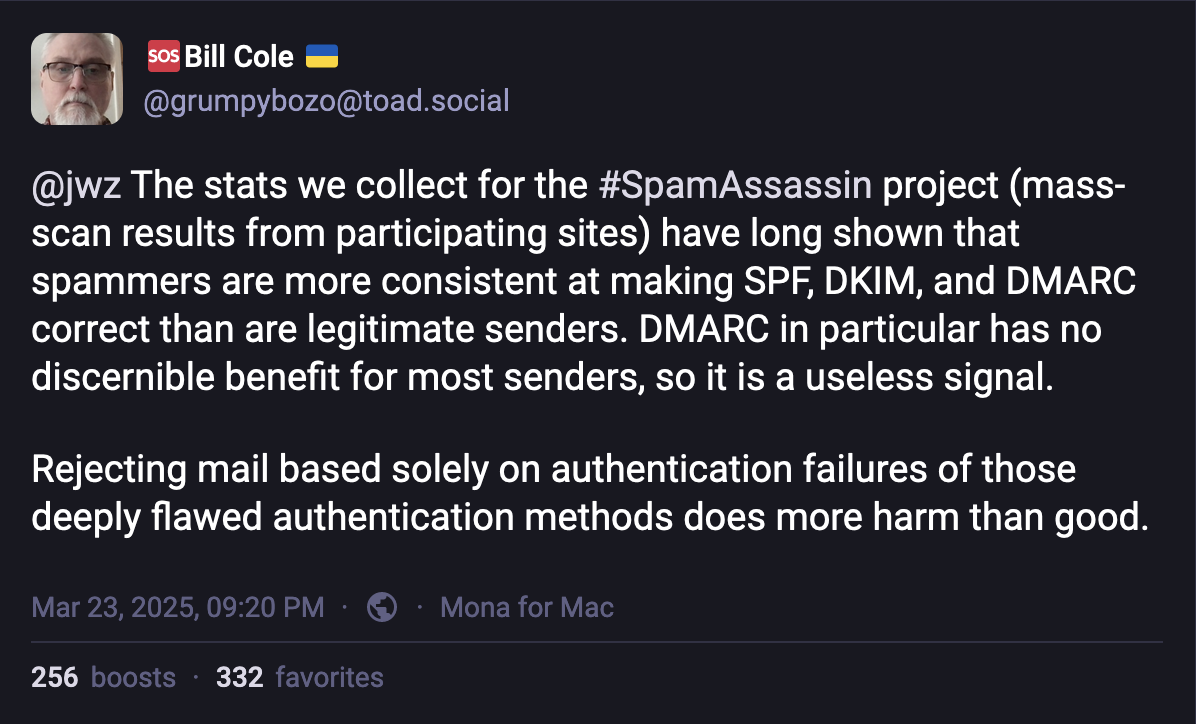
Task: Click the Mar 23, 2025 timestamp
Action: tap(178, 607)
